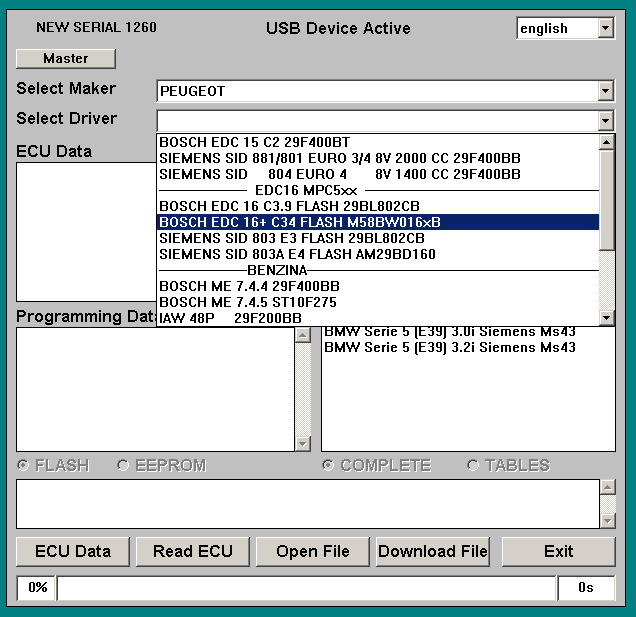Click message log scroll up arrow
The image size is (636, 617).
coord(608,487)
